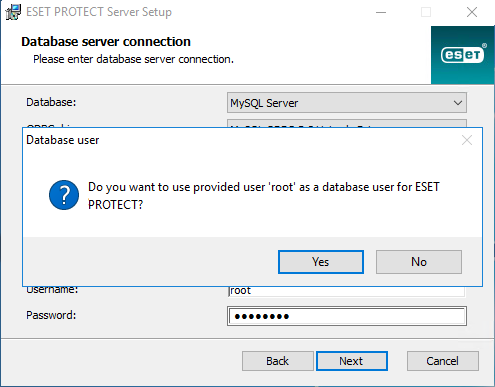Click 'Please enter database server connection.' text

(x=134, y=59)
